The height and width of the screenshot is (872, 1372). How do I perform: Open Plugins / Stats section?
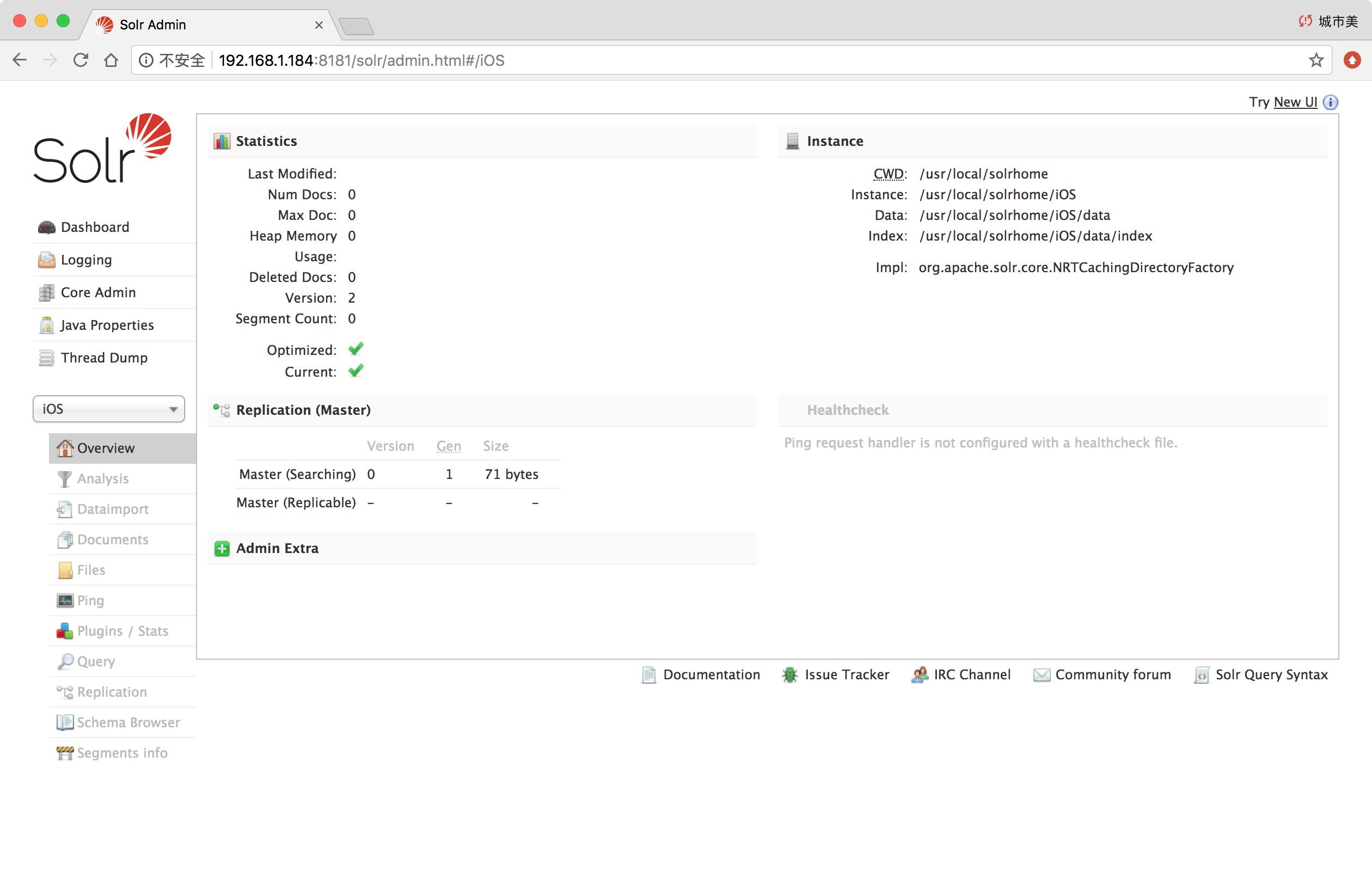(x=122, y=631)
